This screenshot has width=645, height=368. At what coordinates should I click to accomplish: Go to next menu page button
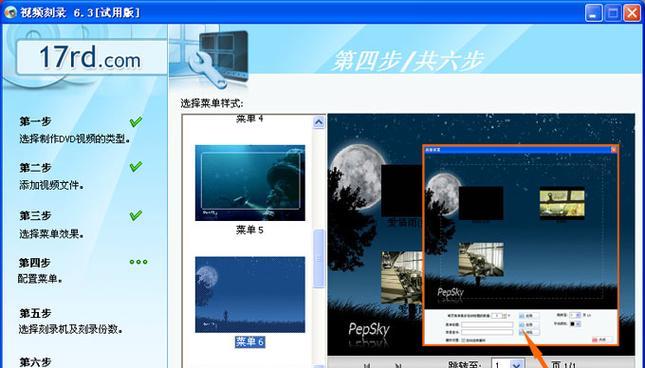(x=398, y=365)
